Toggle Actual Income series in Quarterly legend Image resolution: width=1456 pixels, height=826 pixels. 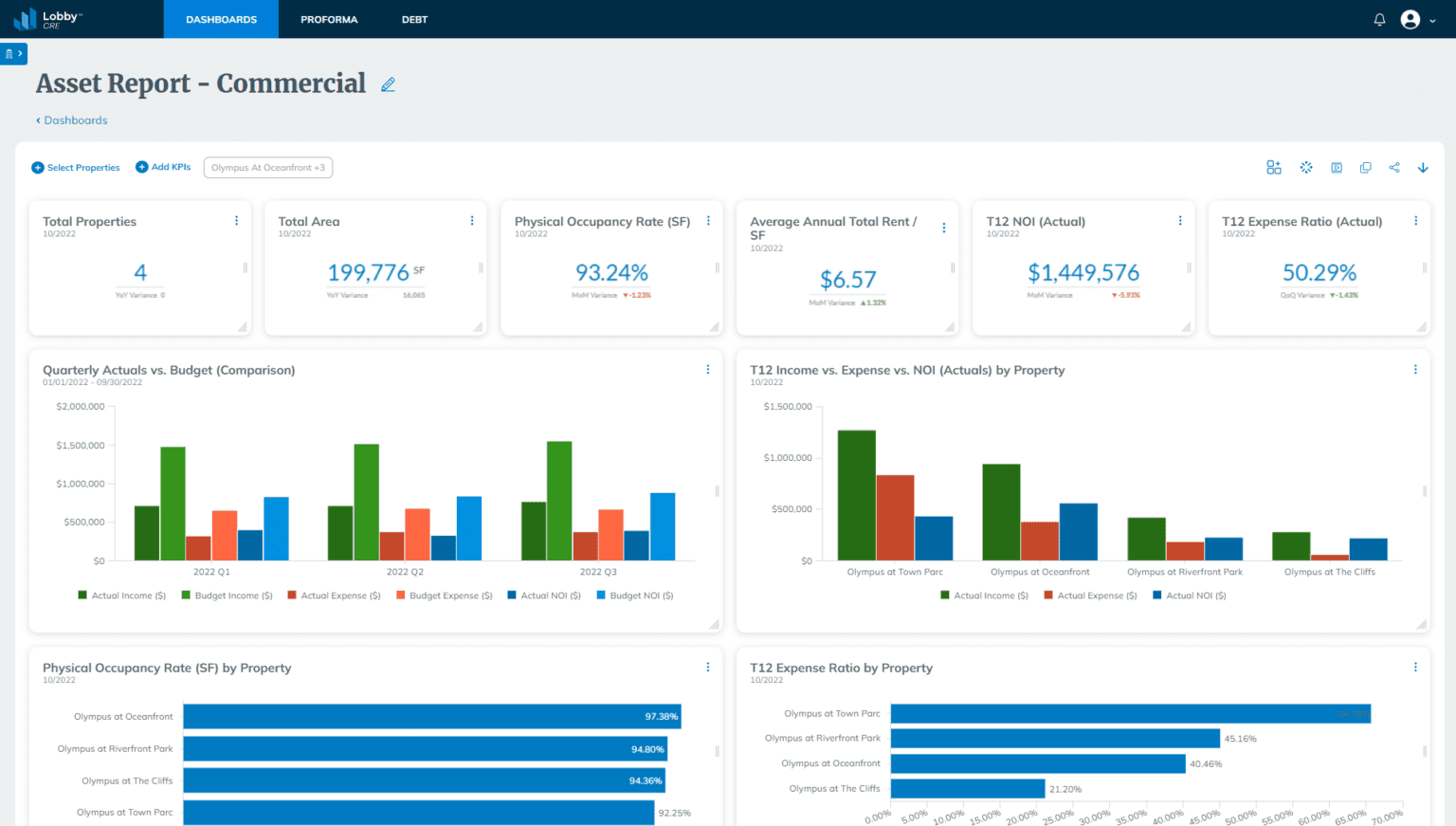click(122, 596)
